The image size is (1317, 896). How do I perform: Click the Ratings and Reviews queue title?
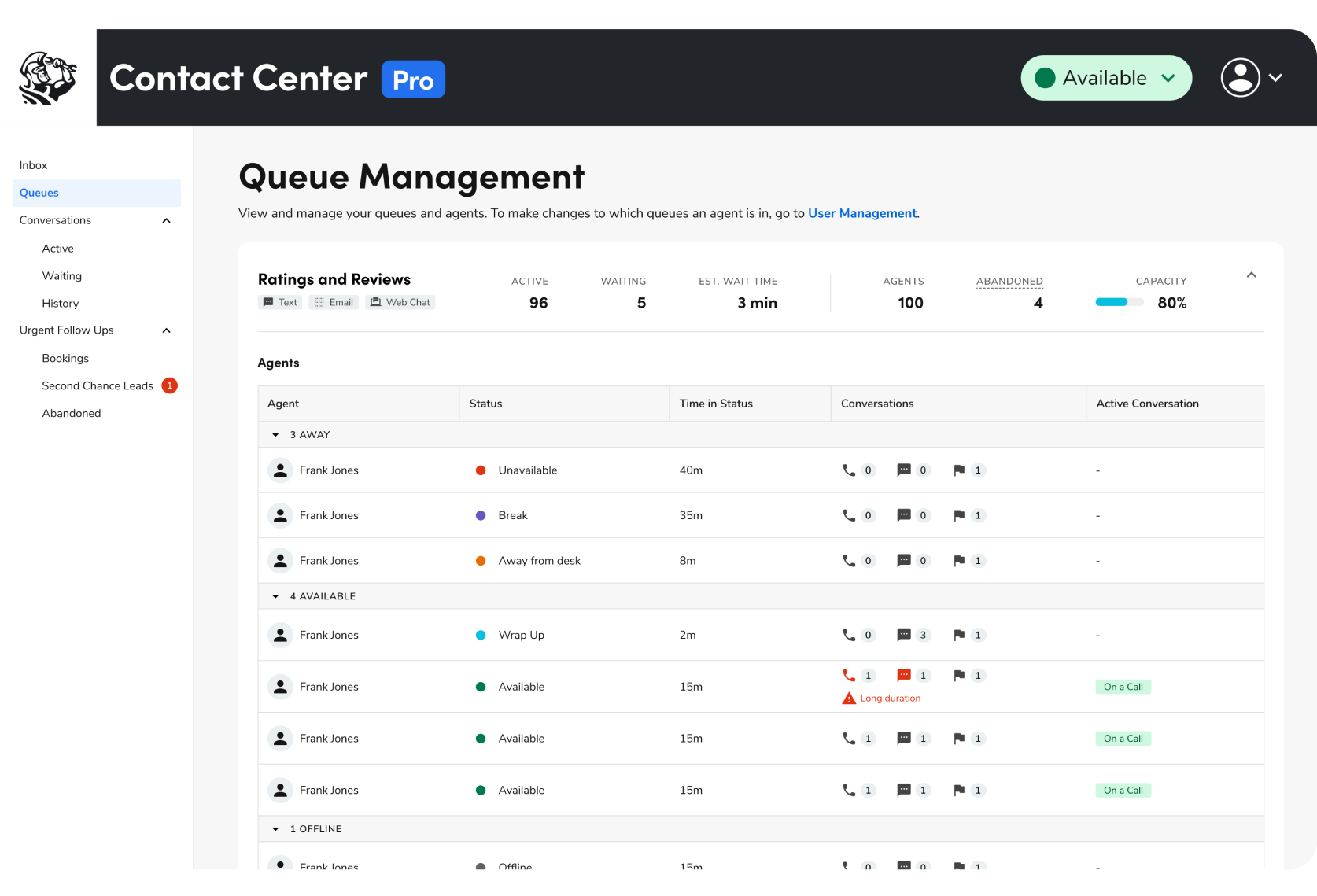click(x=334, y=279)
